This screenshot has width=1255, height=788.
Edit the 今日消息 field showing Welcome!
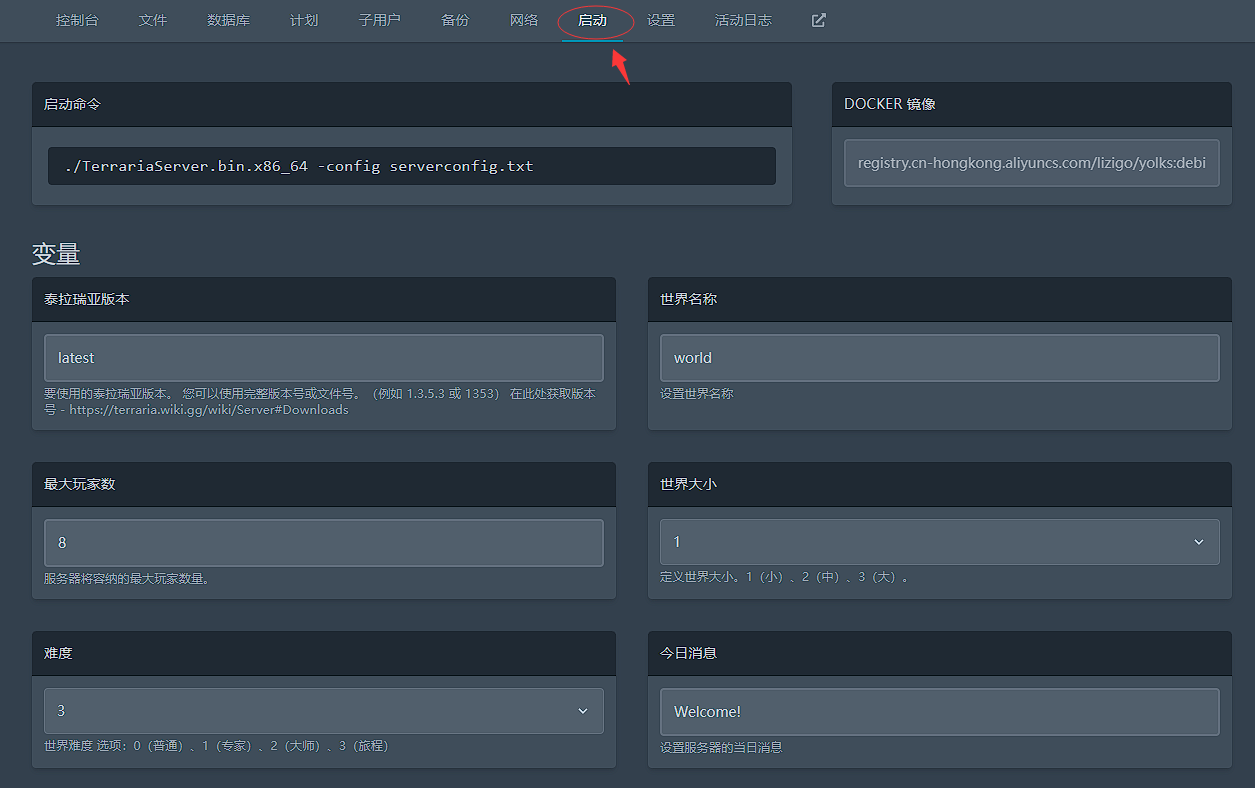click(939, 712)
